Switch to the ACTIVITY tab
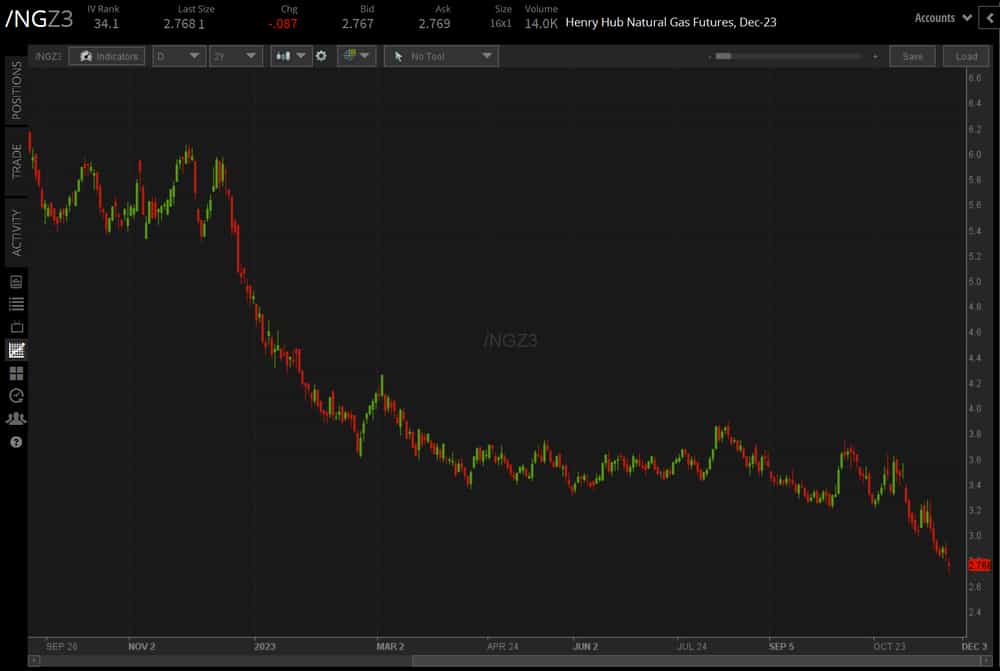Viewport: 1000px width, 671px height. click(x=16, y=232)
